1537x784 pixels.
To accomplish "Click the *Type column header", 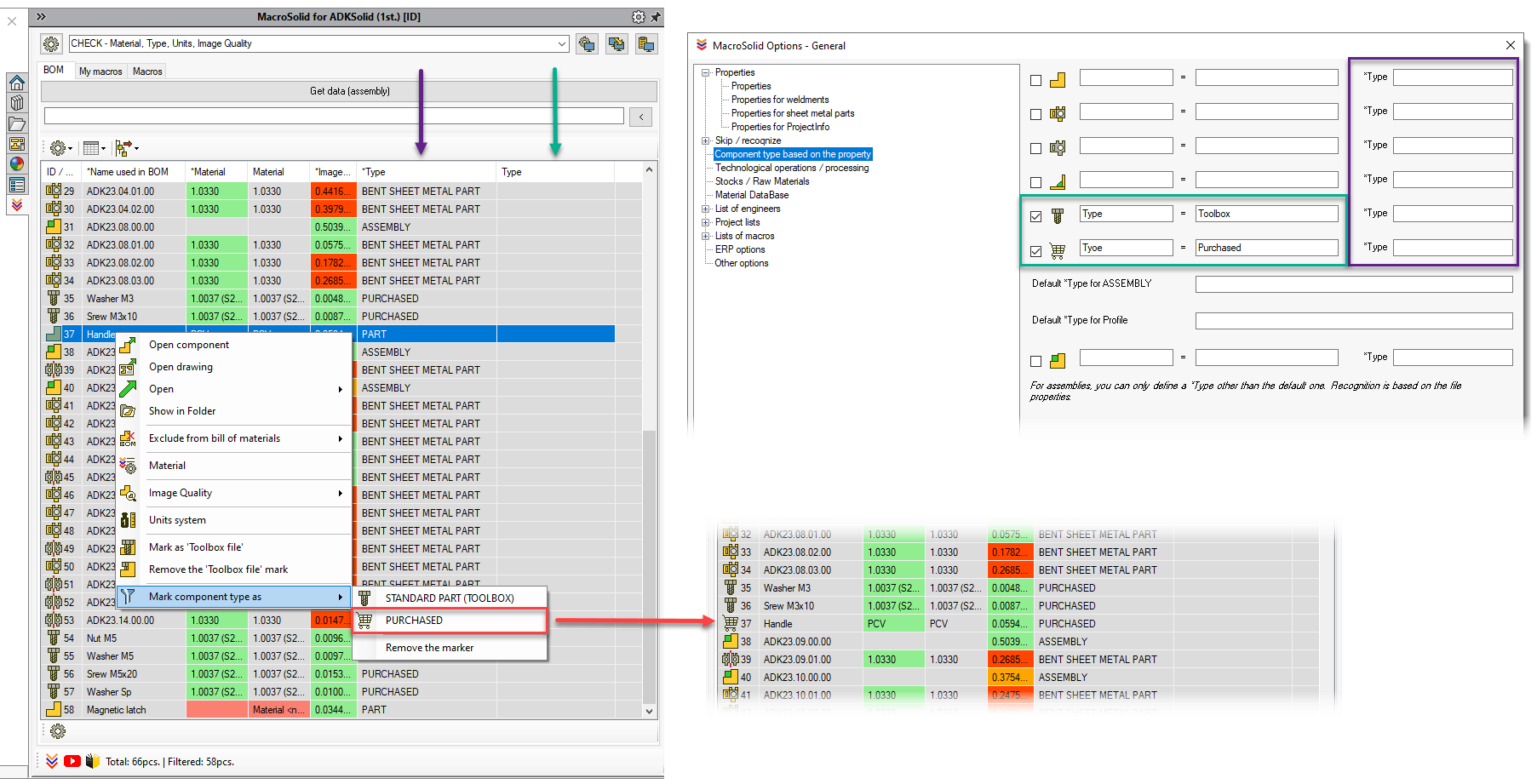I will (x=427, y=172).
